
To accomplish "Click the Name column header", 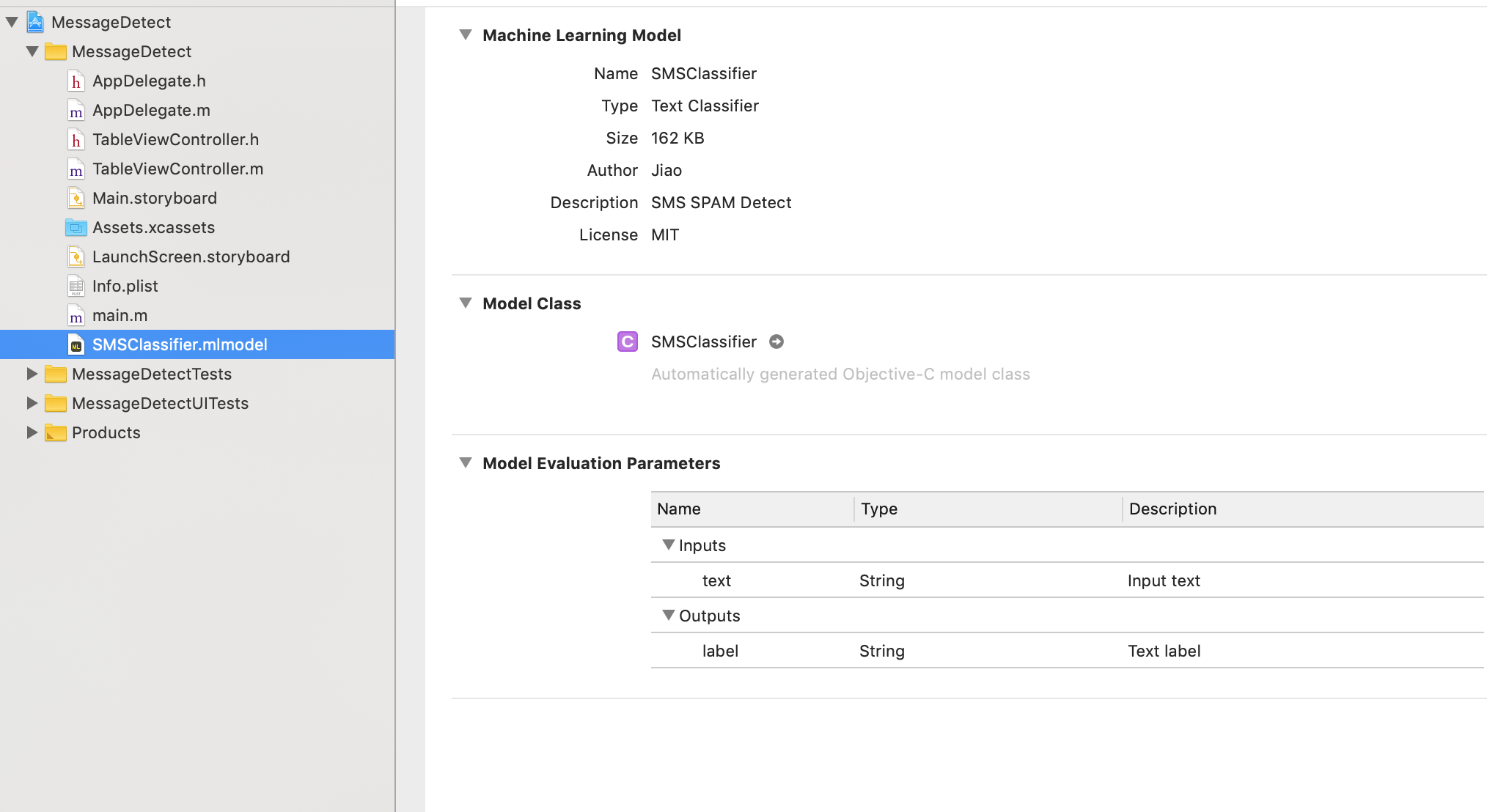I will pos(752,509).
